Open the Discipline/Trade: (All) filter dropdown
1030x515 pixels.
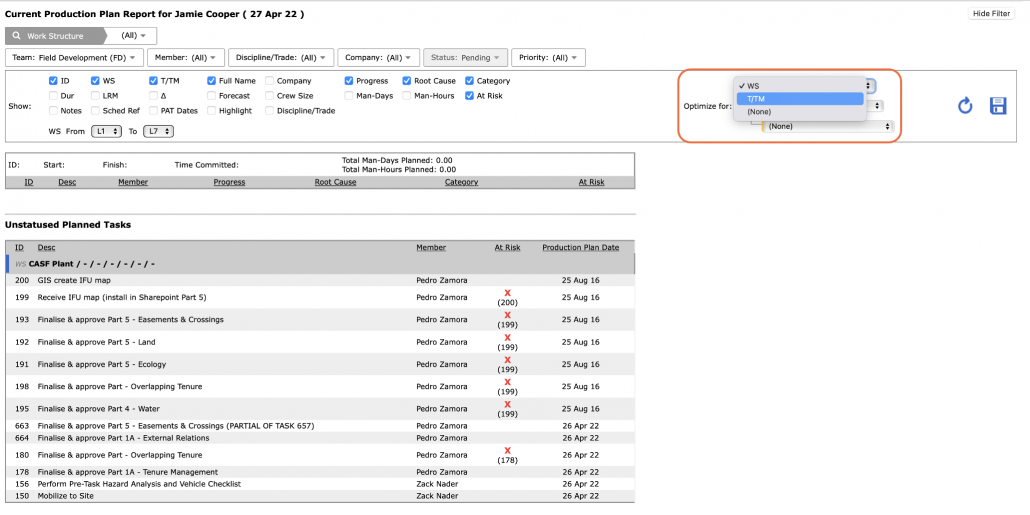(x=281, y=57)
